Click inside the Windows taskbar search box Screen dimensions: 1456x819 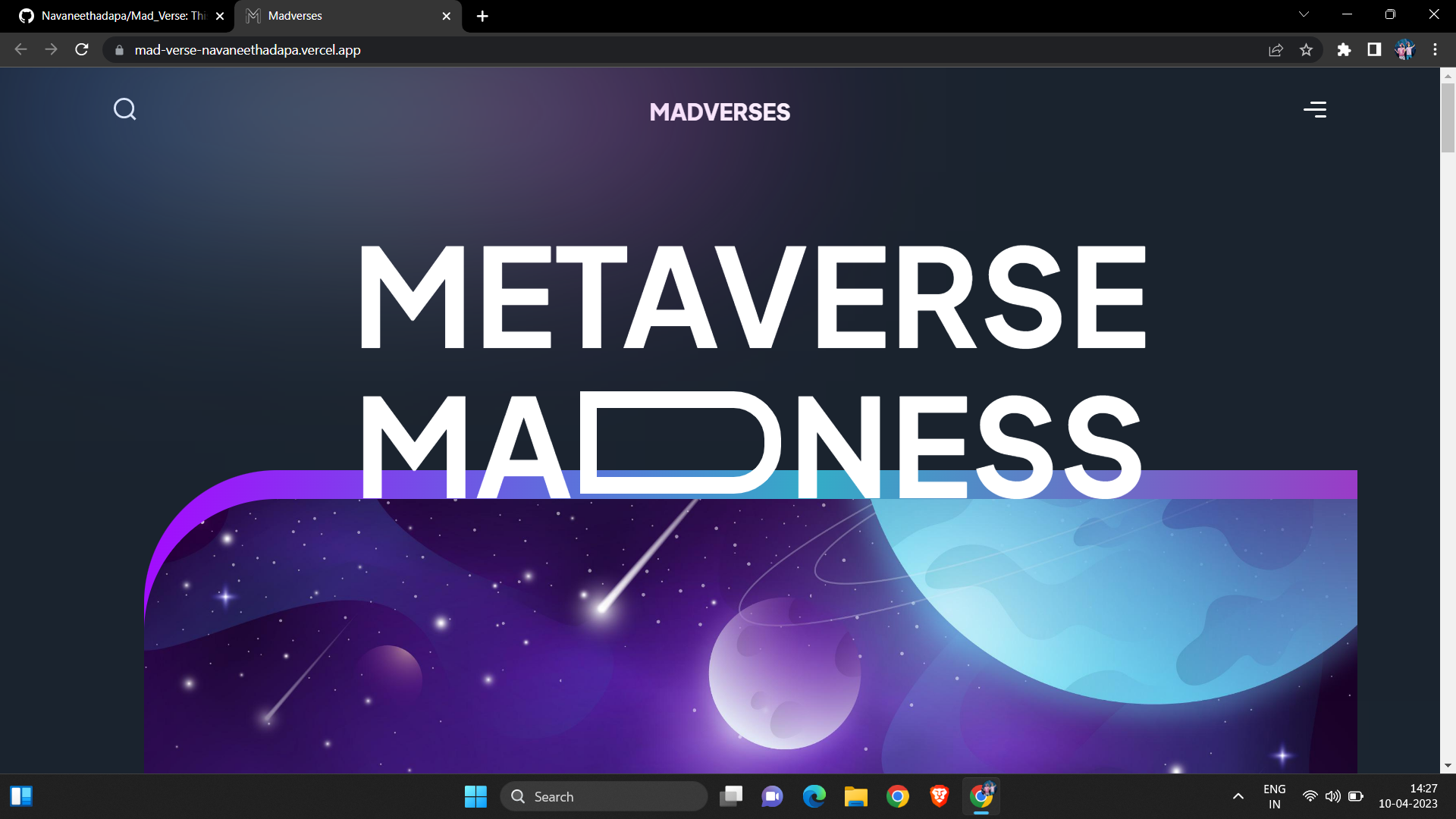[604, 796]
